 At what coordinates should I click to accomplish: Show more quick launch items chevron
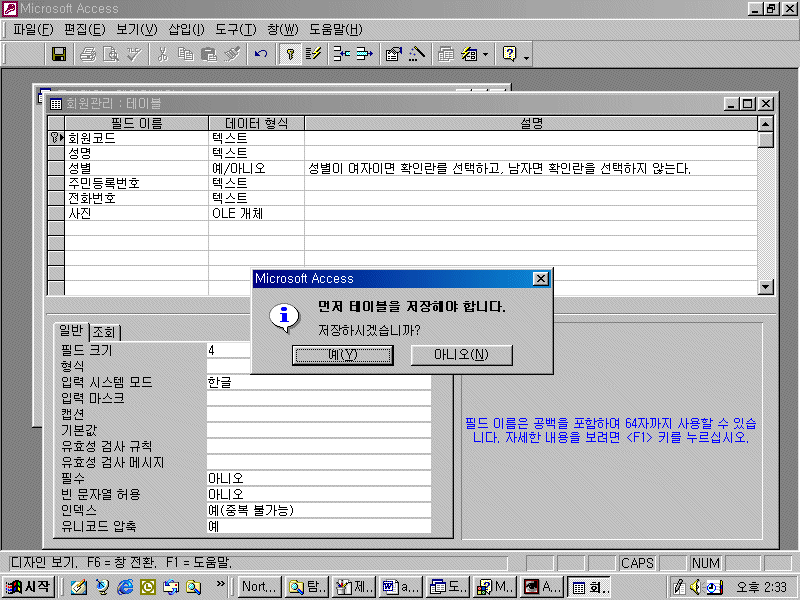[x=220, y=584]
